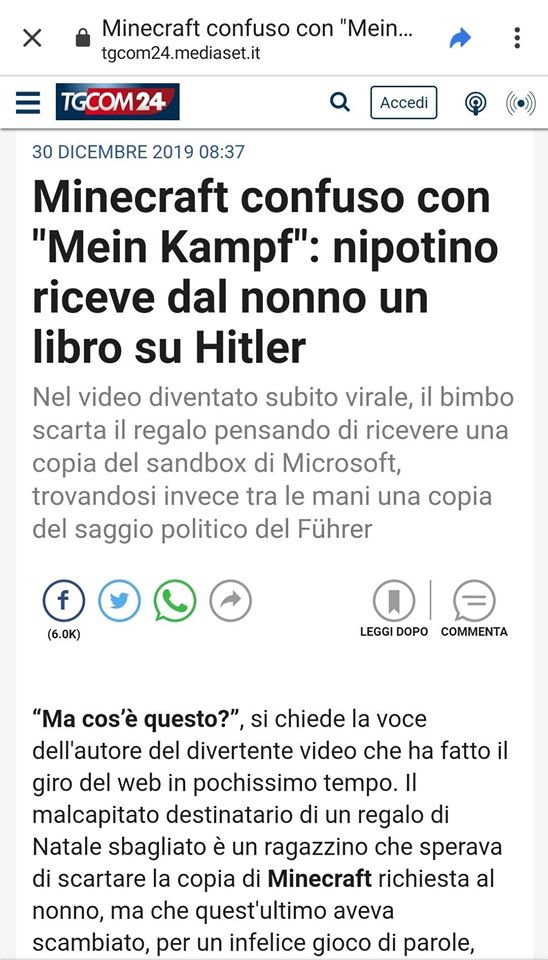Open the hamburger navigation menu
The width and height of the screenshot is (548, 960).
pos(28,102)
